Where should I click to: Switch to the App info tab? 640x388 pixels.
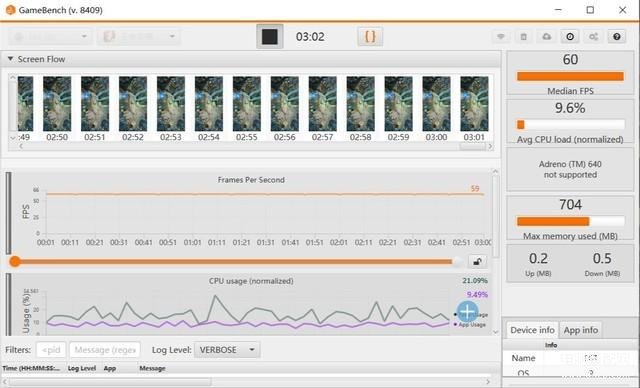580,330
